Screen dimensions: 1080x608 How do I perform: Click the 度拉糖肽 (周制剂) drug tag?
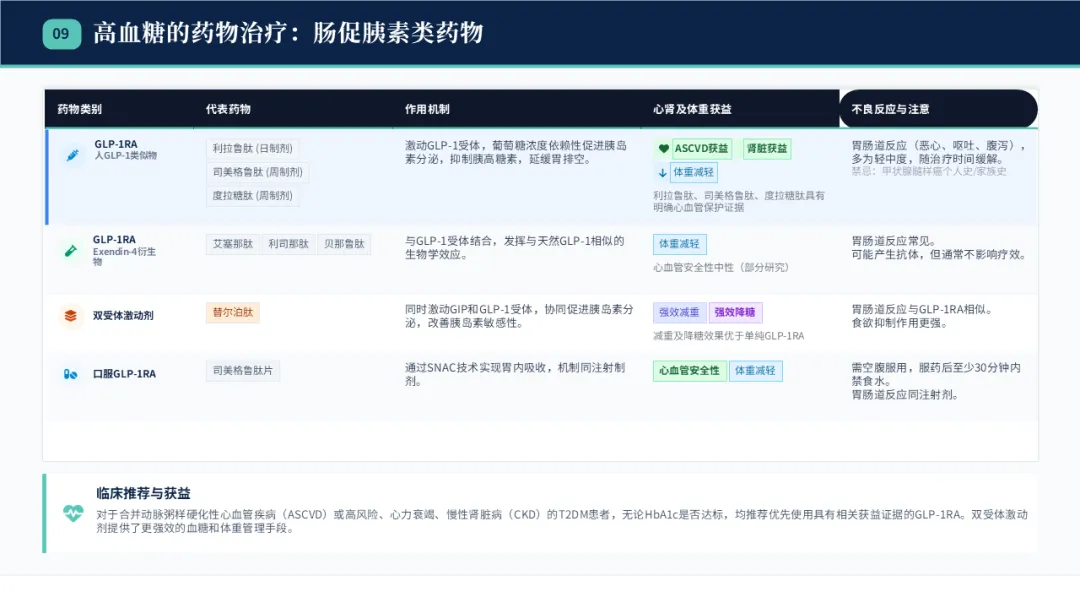pos(252,196)
